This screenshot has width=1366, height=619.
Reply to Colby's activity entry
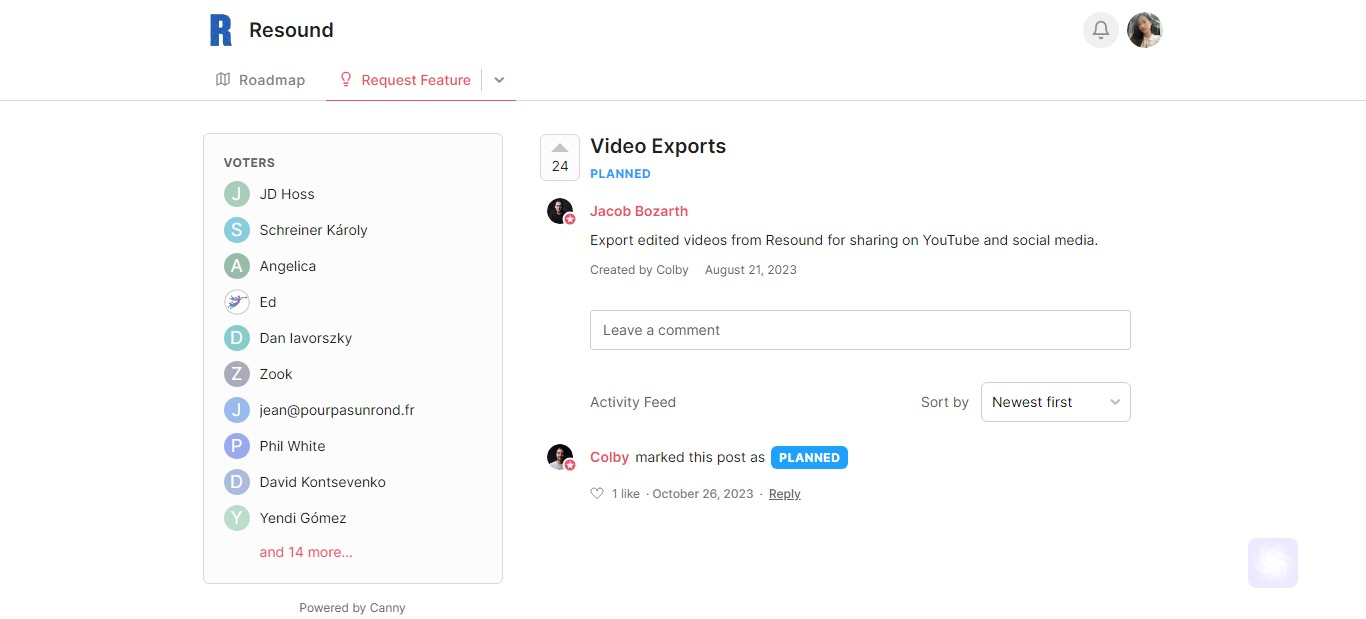785,494
